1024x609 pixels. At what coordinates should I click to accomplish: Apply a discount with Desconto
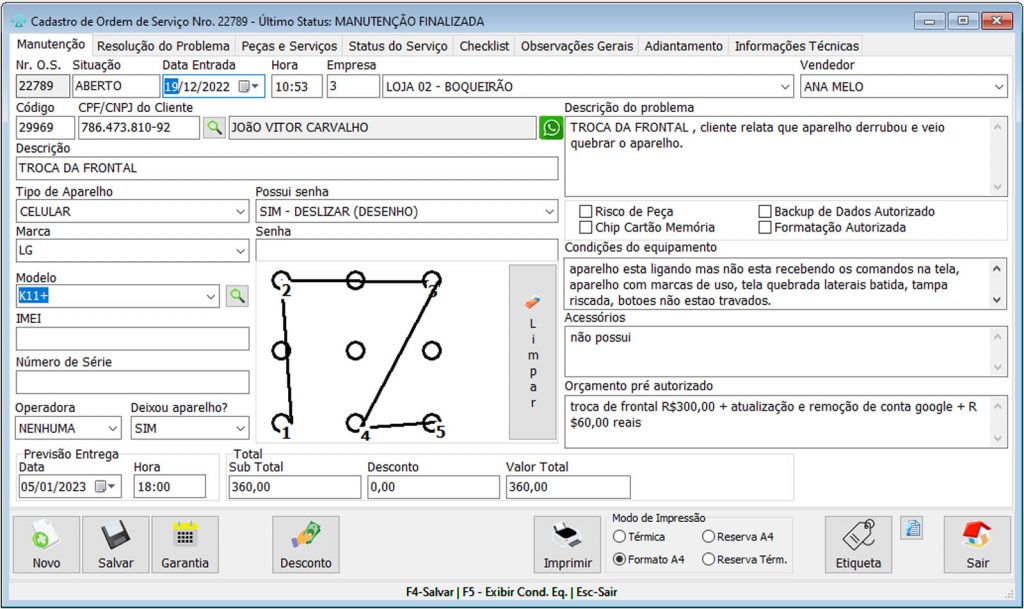(306, 546)
